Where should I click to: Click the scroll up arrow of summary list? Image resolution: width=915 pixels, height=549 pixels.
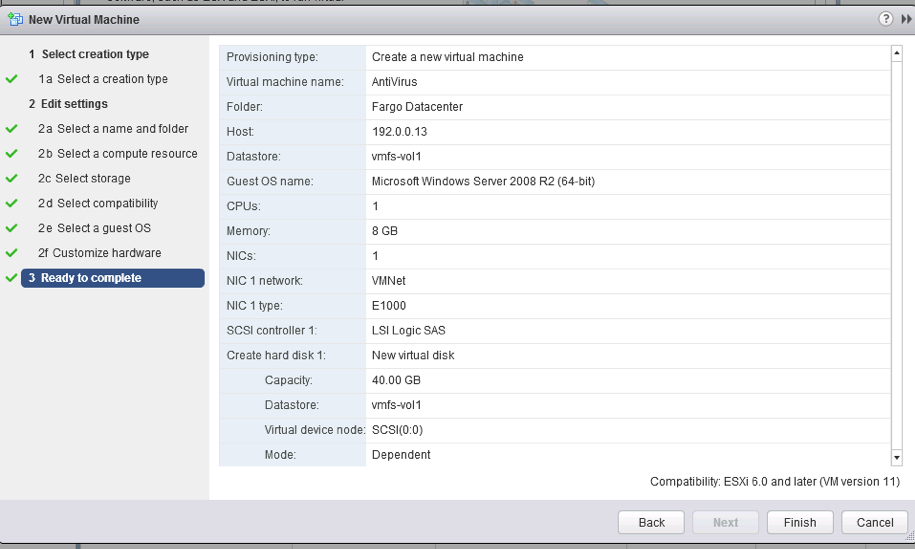coord(897,53)
